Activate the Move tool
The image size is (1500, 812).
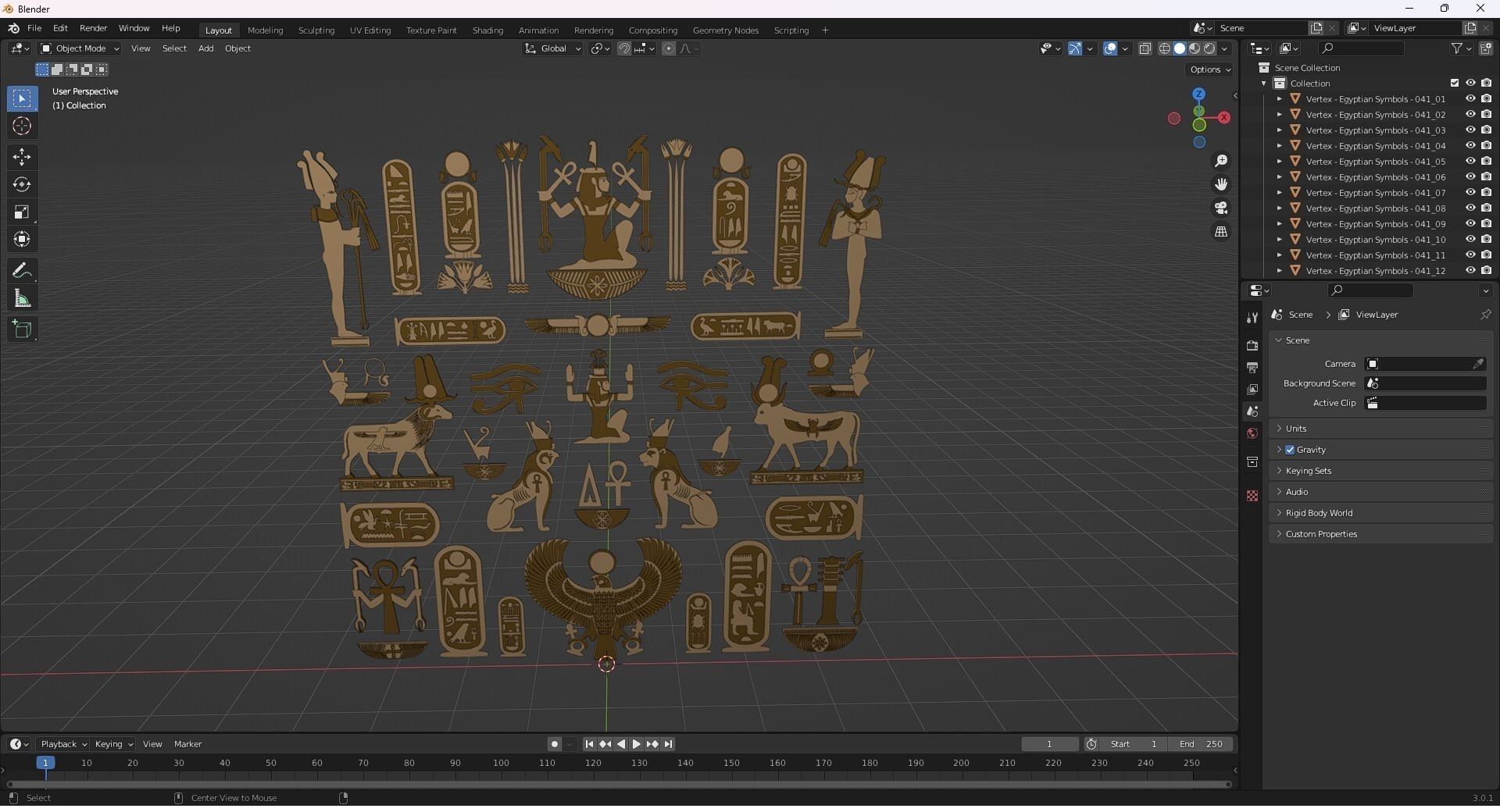(x=22, y=157)
